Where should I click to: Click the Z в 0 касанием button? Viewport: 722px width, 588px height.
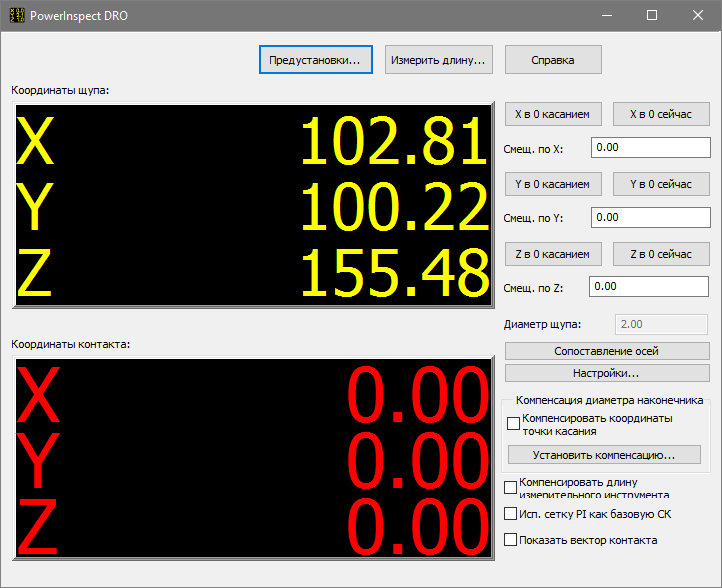click(x=553, y=254)
